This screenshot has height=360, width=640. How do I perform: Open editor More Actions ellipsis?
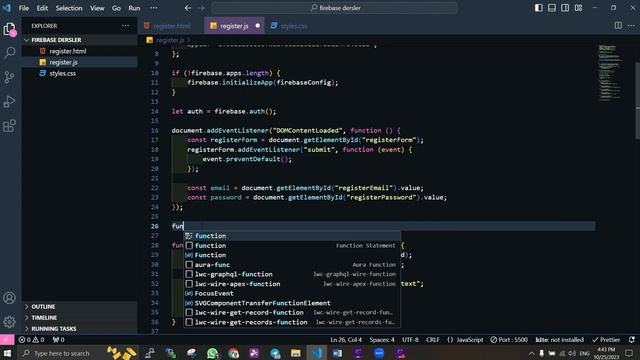631,26
